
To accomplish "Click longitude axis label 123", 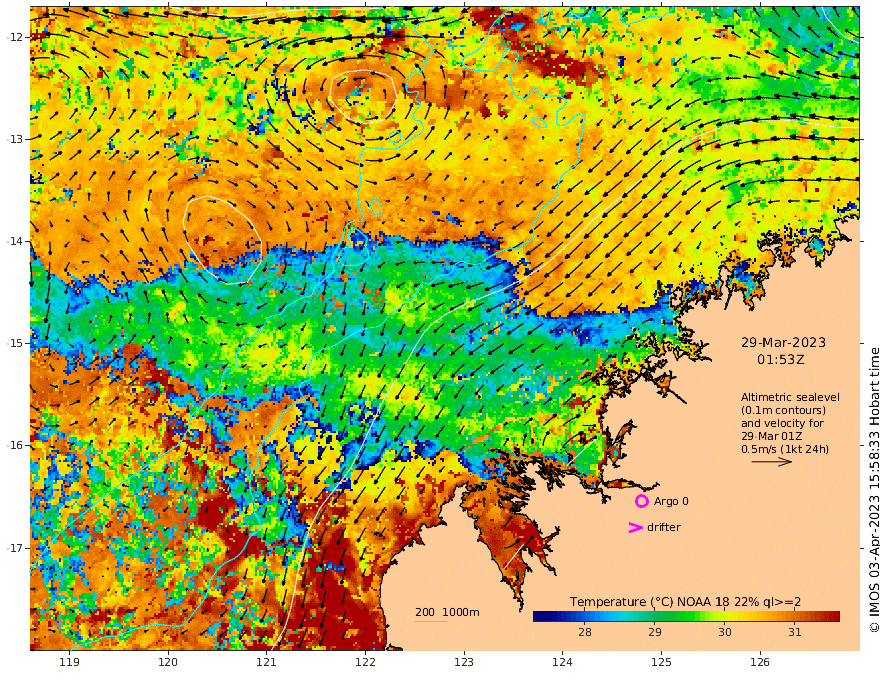I will pyautogui.click(x=464, y=662).
